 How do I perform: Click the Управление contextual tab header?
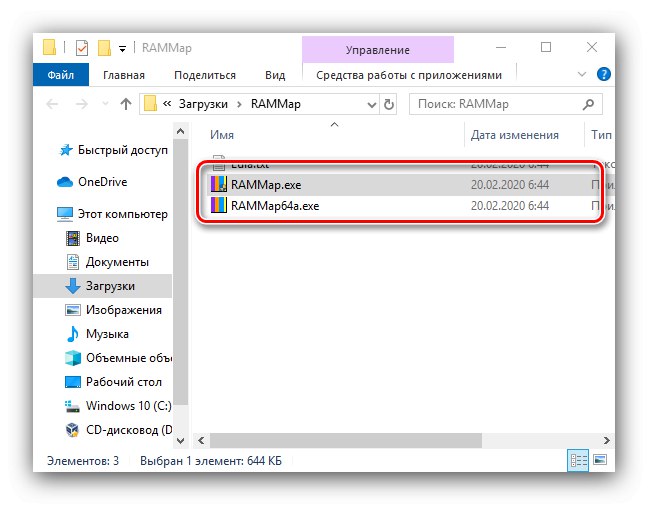[x=378, y=50]
